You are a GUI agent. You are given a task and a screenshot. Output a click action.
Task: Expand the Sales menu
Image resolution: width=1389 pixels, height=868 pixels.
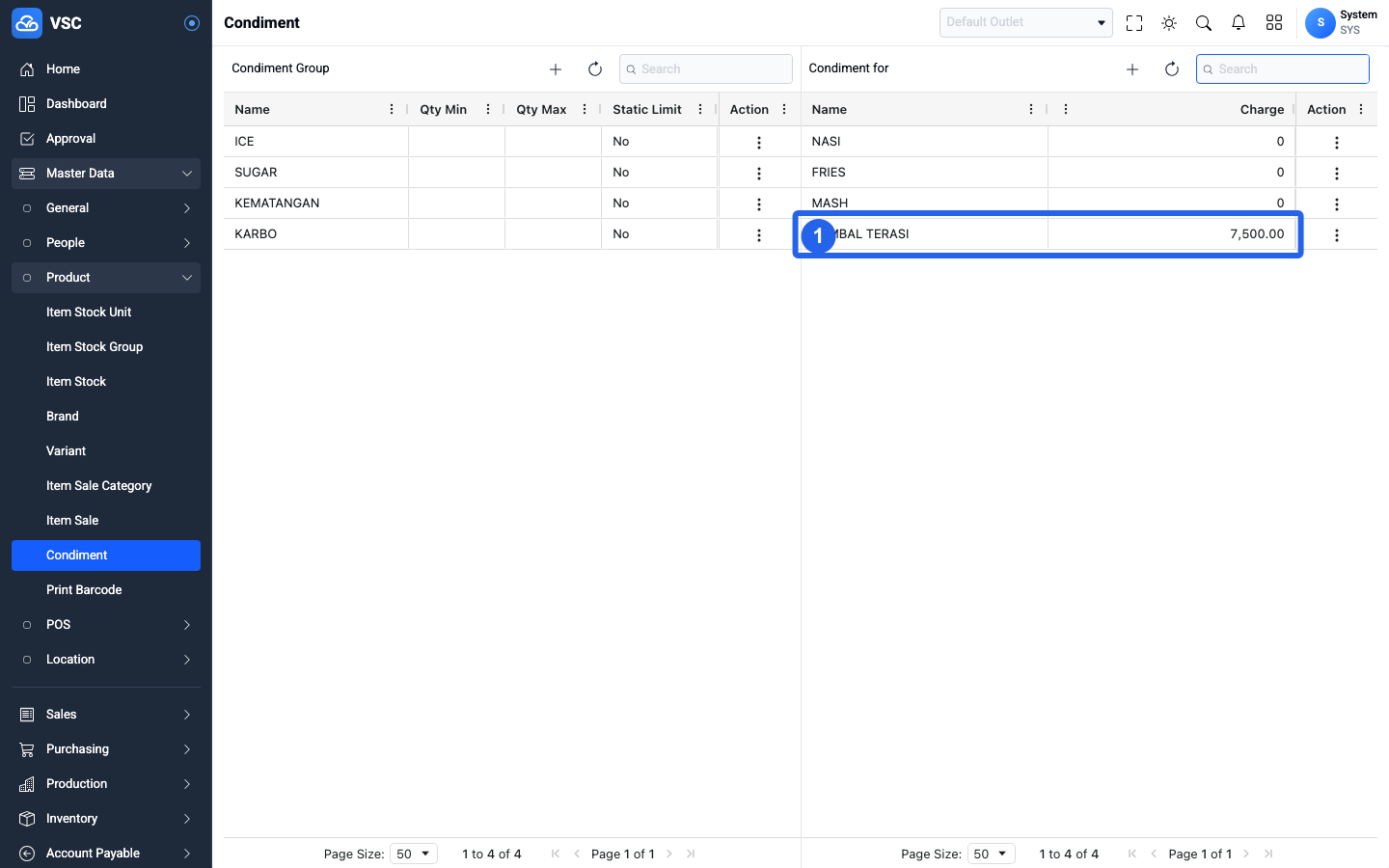(x=106, y=715)
